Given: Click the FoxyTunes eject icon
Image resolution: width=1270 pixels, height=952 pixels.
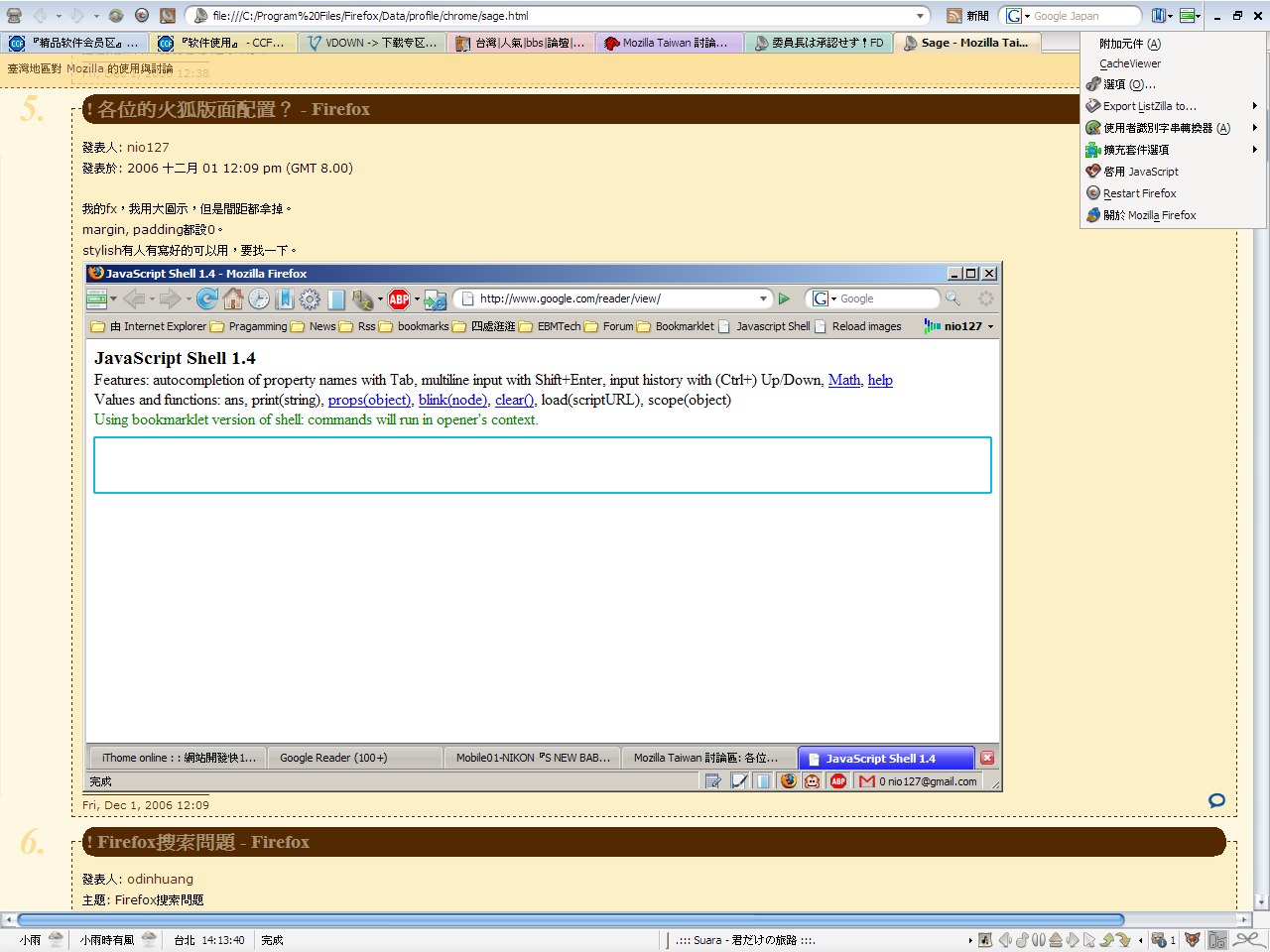Looking at the screenshot, I should [1056, 940].
